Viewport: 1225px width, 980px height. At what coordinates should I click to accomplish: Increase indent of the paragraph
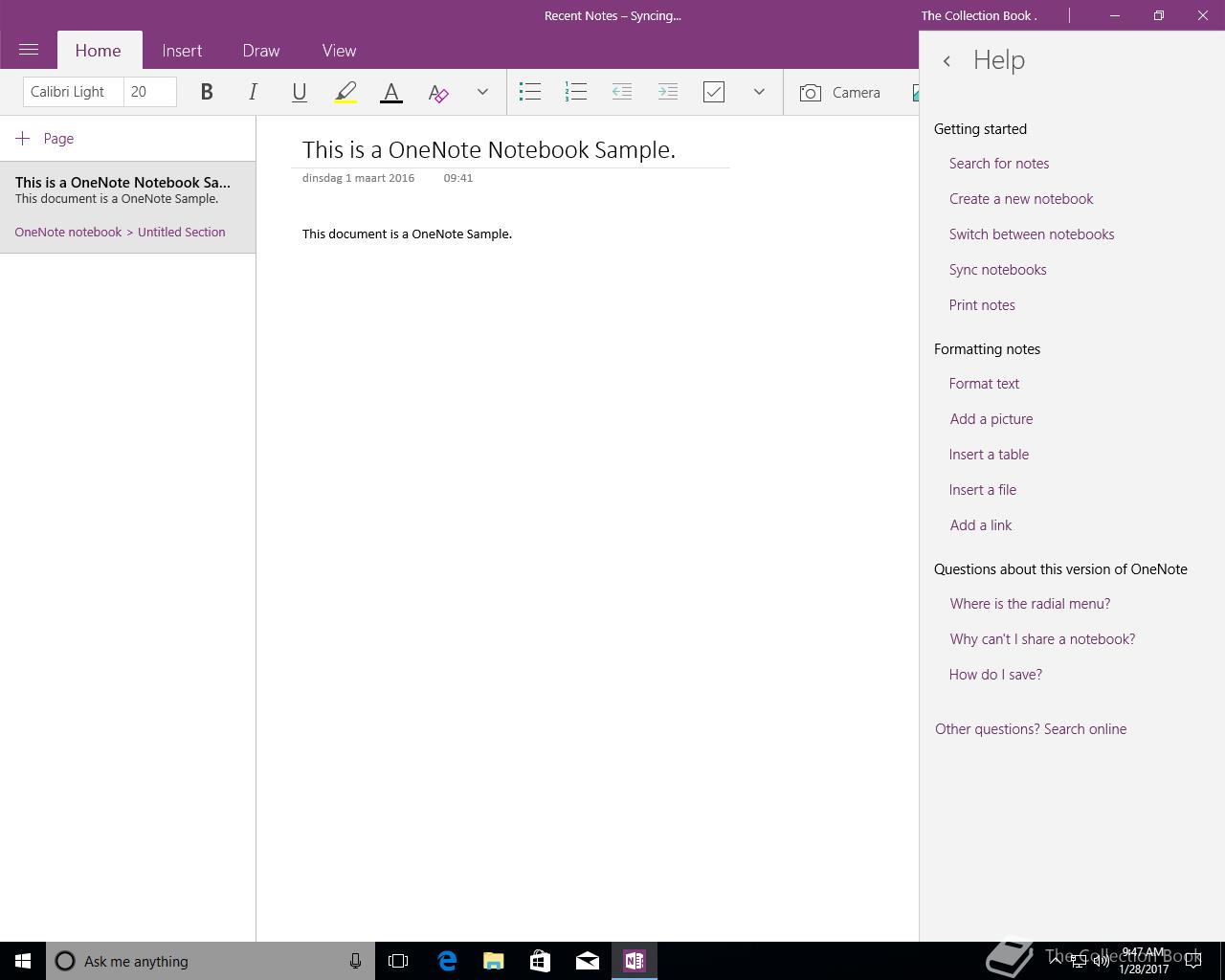(668, 92)
